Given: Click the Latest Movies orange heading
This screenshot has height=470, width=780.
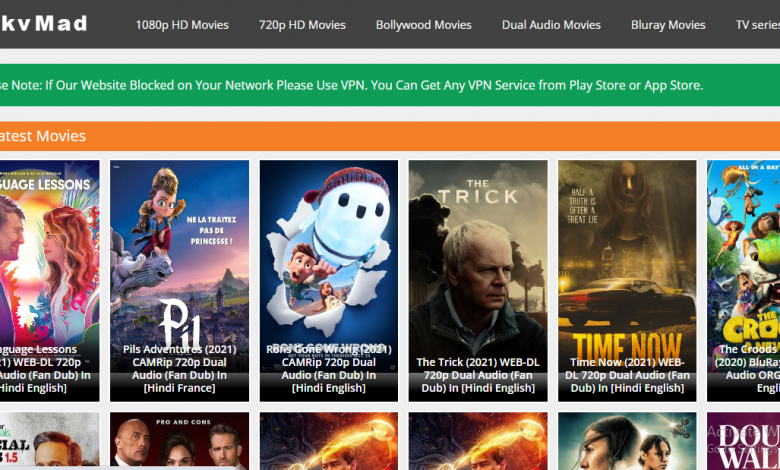Looking at the screenshot, I should coord(390,136).
